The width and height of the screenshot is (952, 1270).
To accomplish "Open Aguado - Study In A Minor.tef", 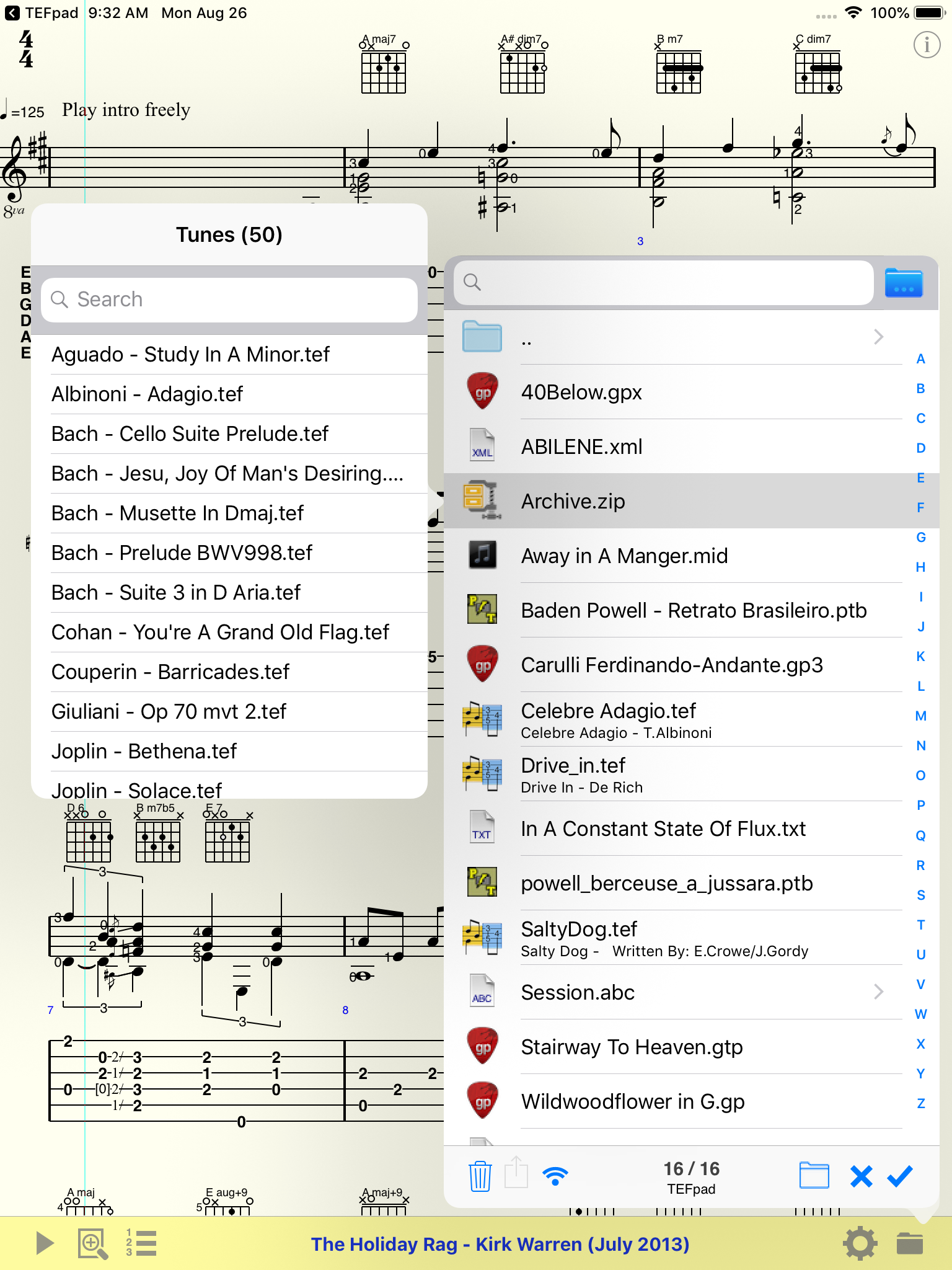I will (x=229, y=355).
